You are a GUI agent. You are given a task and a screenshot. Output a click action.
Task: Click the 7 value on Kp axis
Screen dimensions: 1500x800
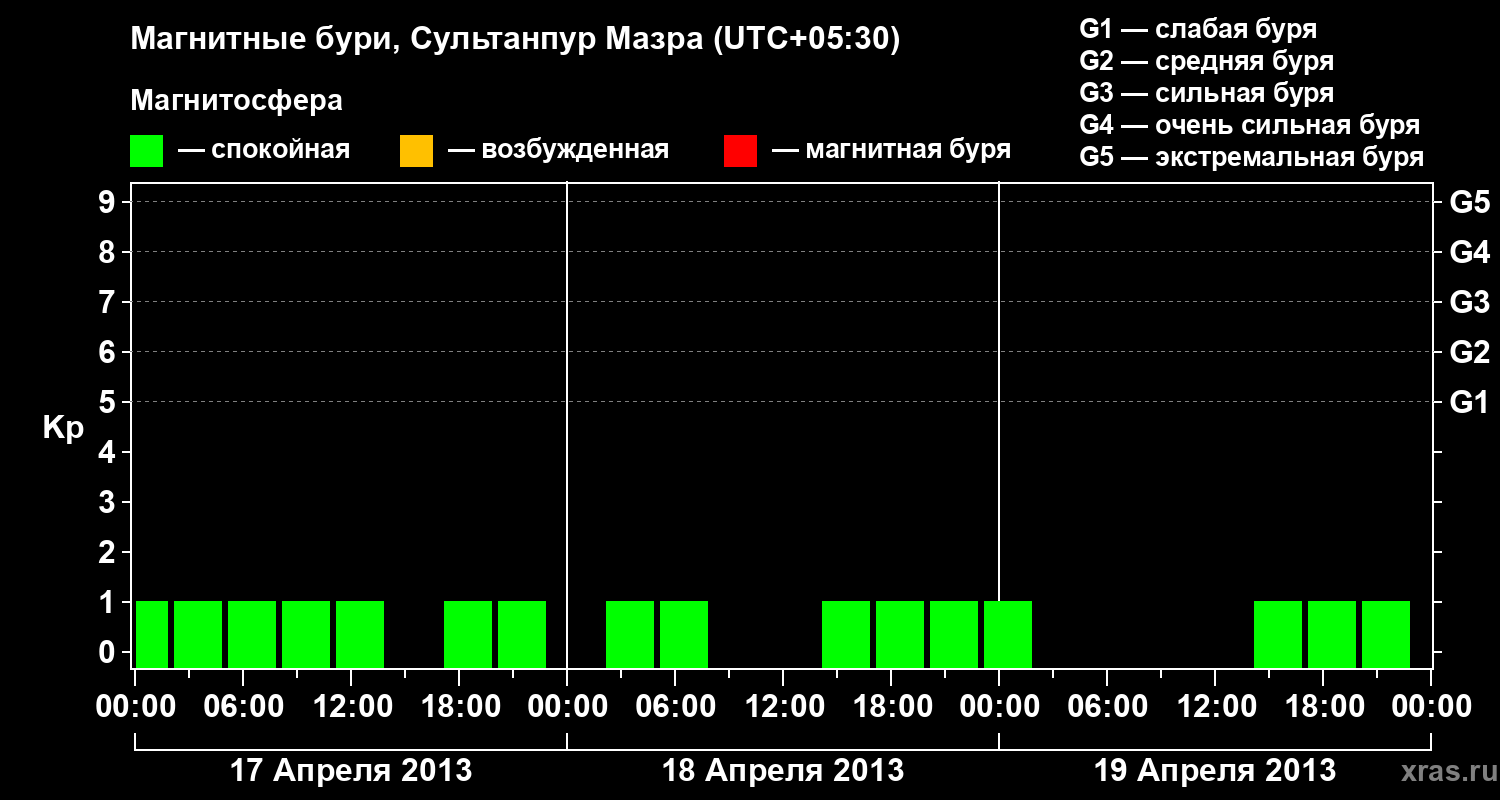[x=109, y=302]
